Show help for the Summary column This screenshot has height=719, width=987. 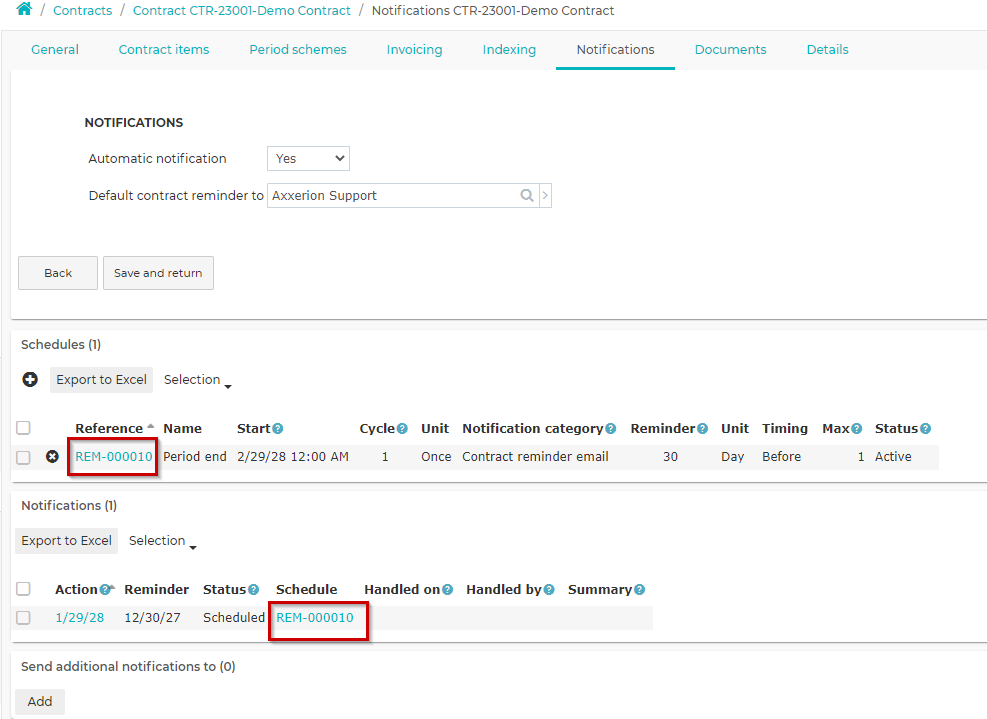point(640,590)
